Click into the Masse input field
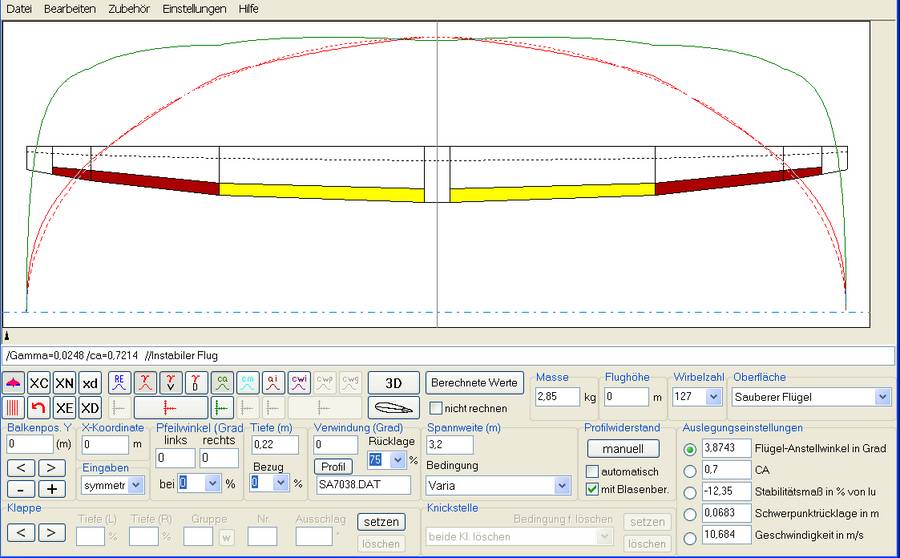The width and height of the screenshot is (900, 558). [x=556, y=397]
